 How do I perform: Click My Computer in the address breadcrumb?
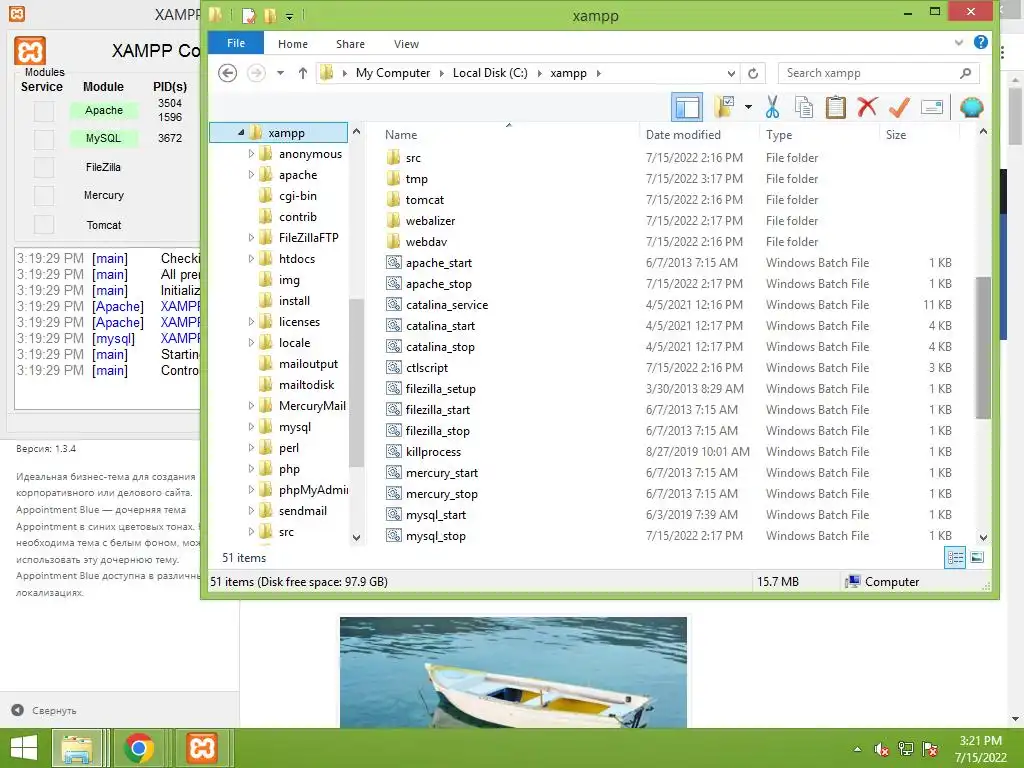393,73
